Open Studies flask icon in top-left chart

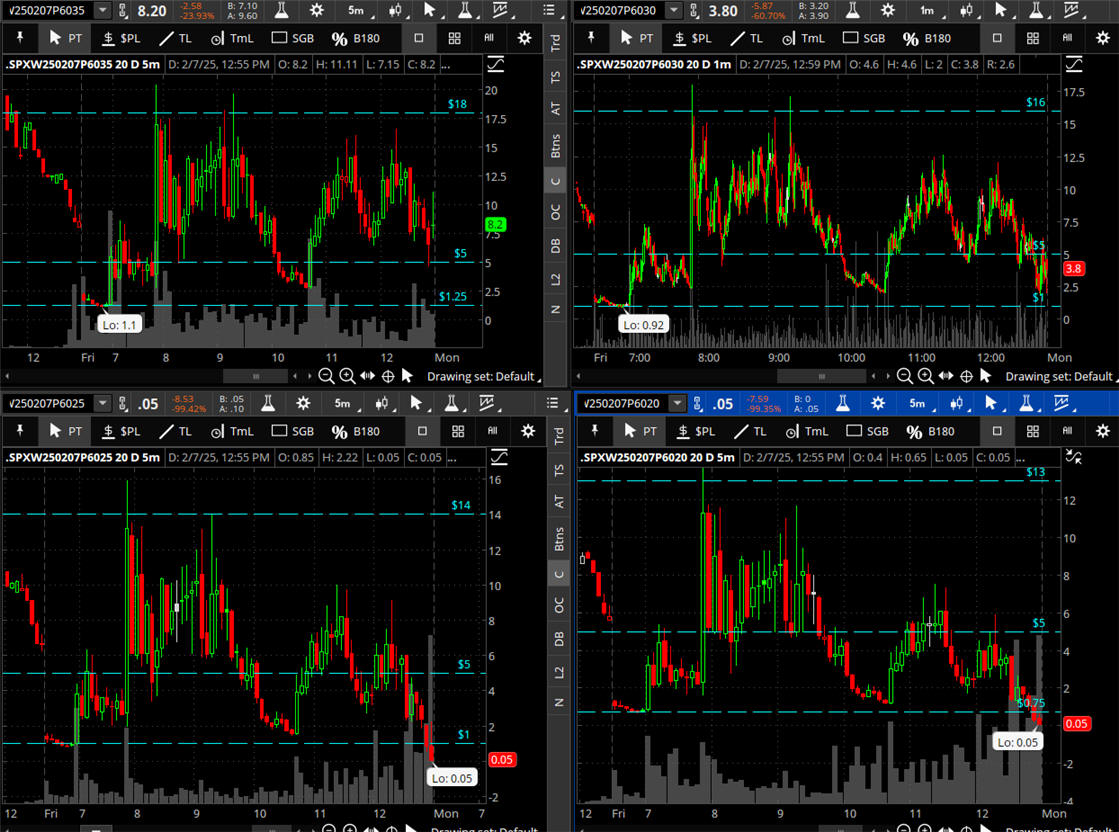pos(285,11)
